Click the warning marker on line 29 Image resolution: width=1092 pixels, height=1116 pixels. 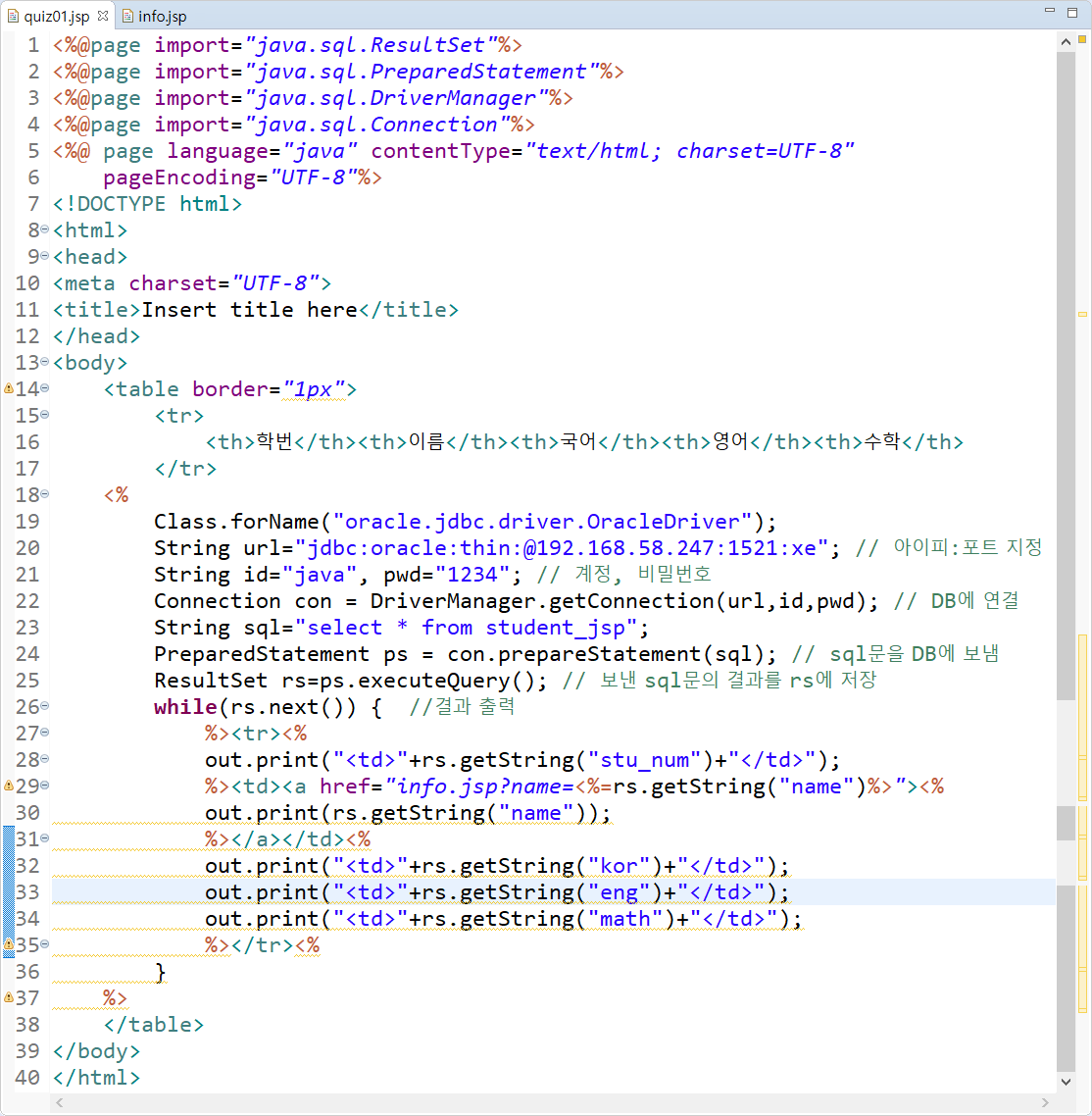9,786
